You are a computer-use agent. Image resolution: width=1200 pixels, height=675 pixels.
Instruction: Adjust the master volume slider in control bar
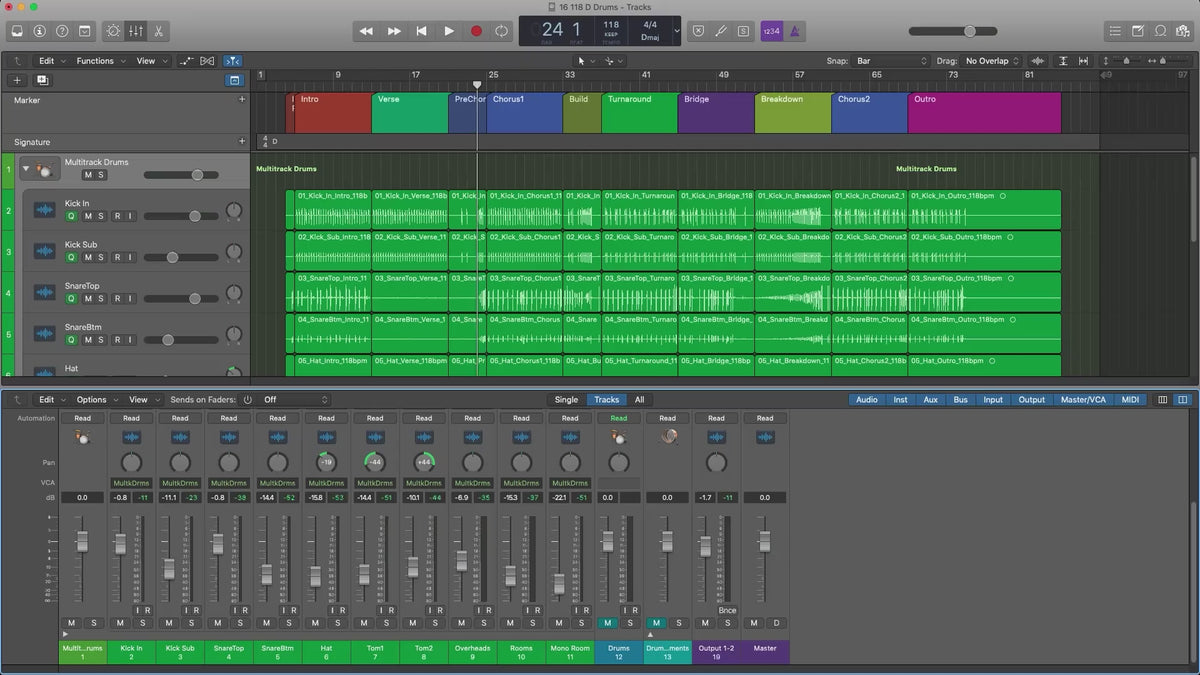pos(969,31)
